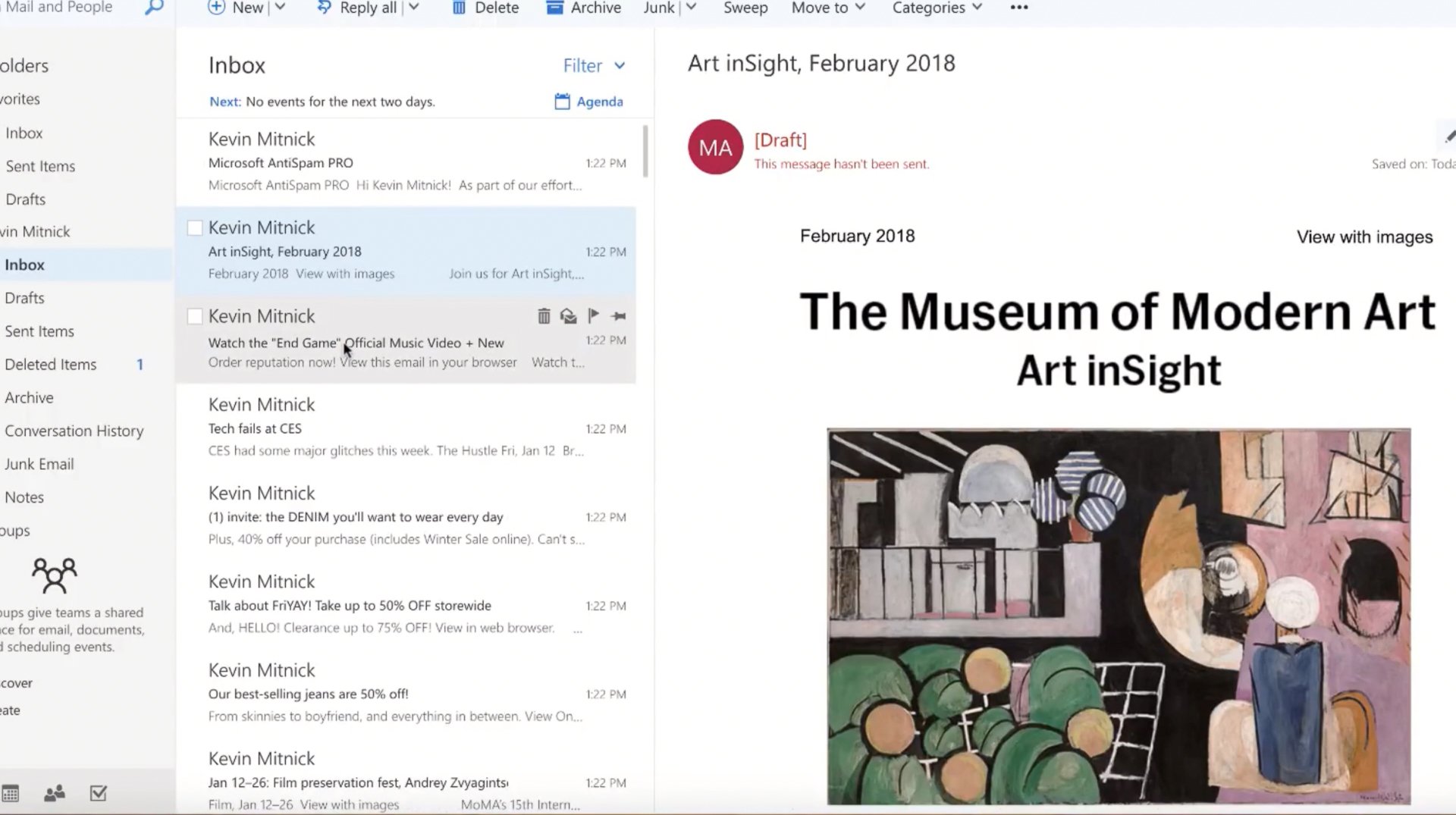Flag the End Game email
Screen dimensions: 1456x815
(594, 316)
